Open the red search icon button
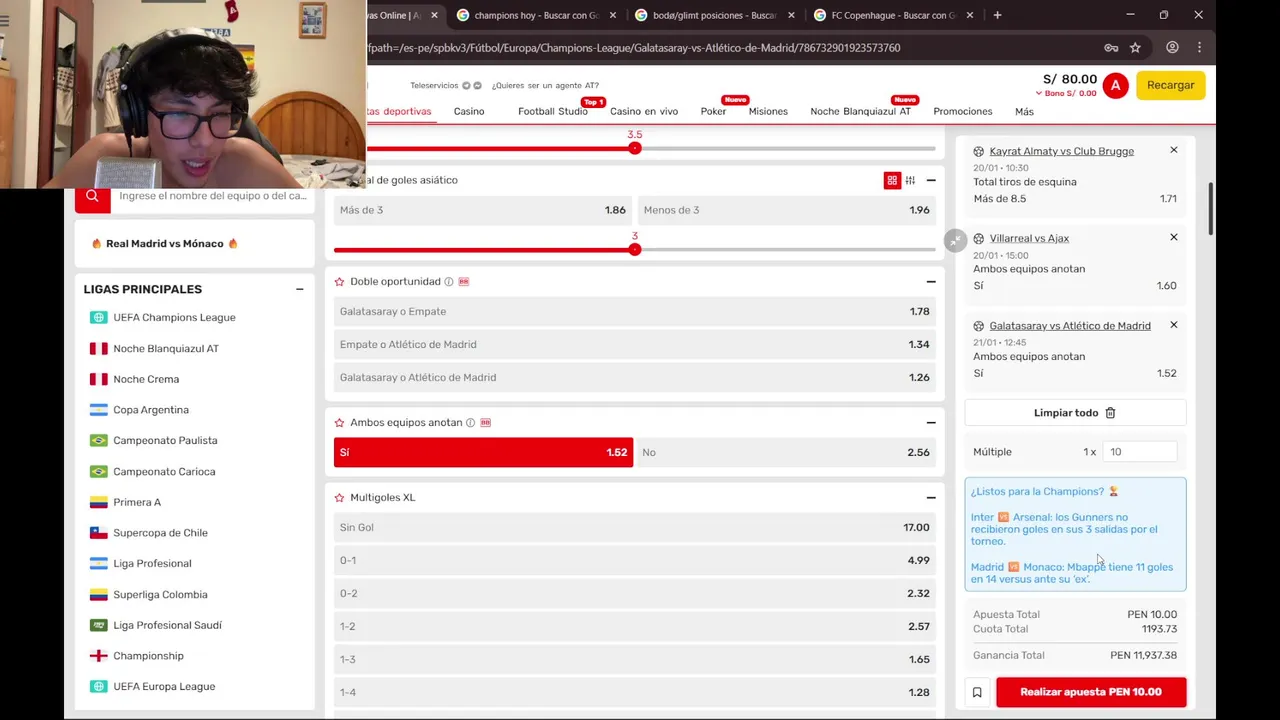 click(92, 196)
